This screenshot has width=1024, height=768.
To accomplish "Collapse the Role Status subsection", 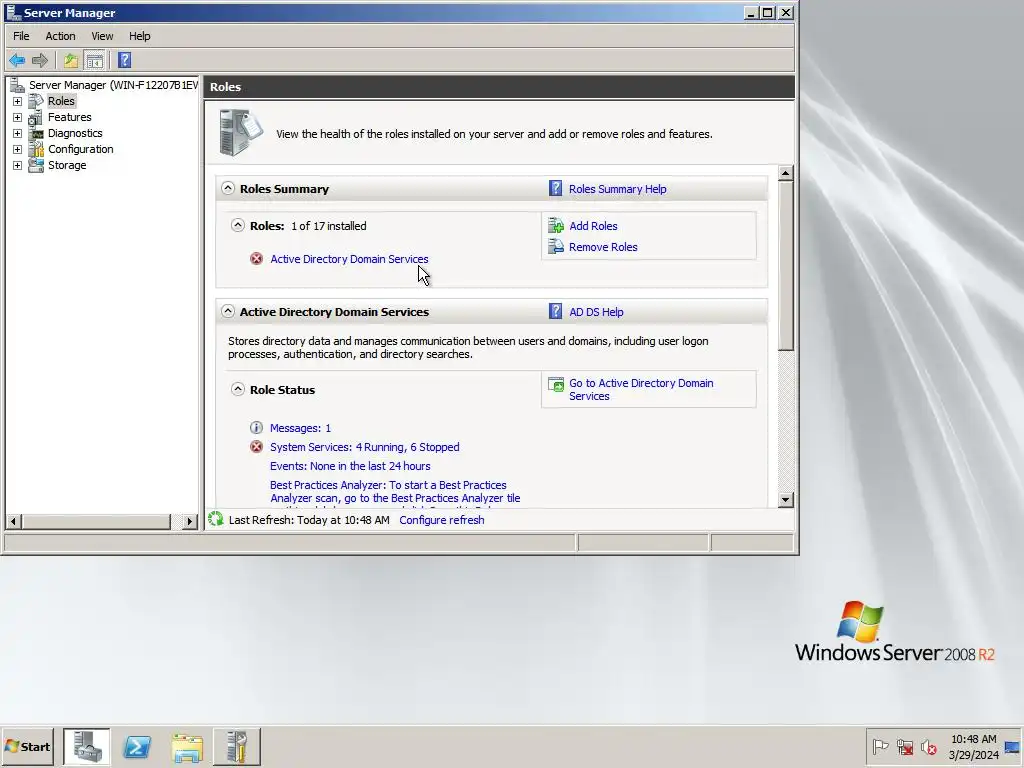I will tap(238, 389).
